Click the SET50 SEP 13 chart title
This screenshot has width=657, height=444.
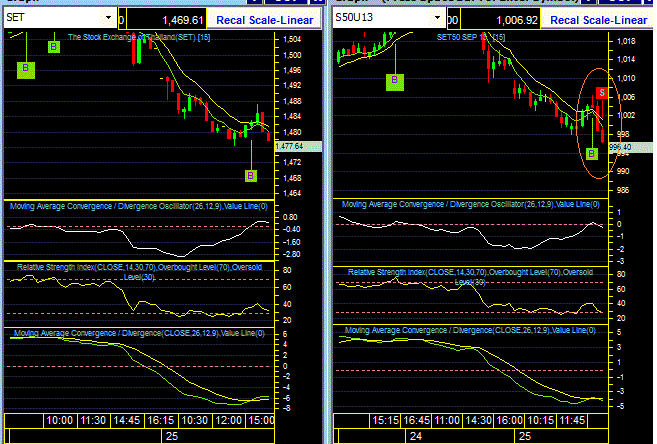(471, 37)
